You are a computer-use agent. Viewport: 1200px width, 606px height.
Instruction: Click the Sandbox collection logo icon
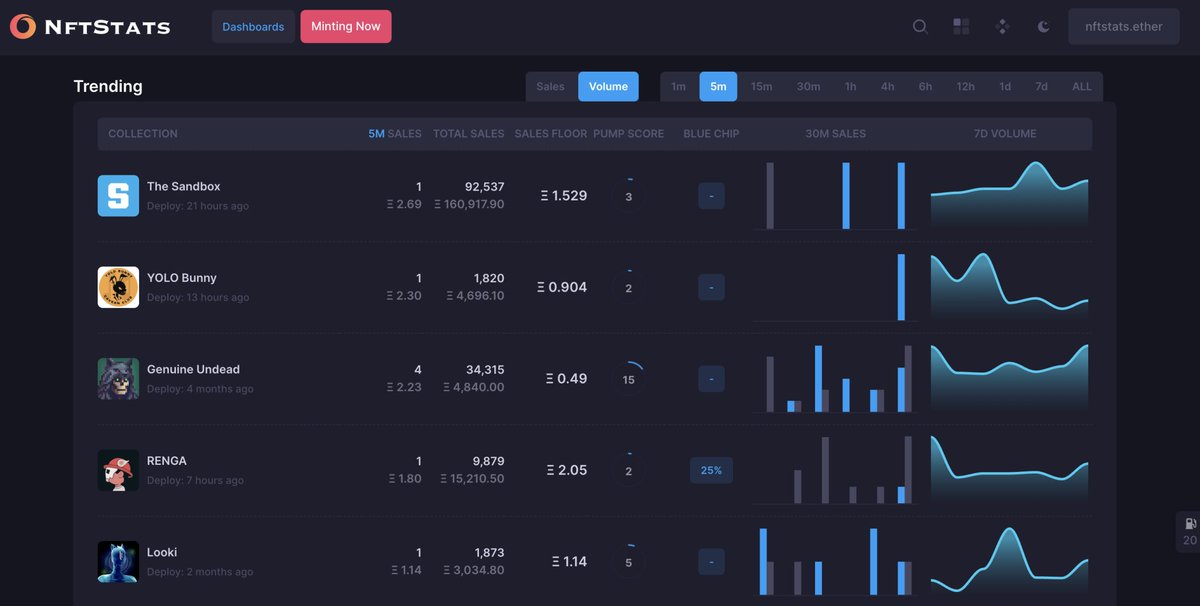coord(118,195)
